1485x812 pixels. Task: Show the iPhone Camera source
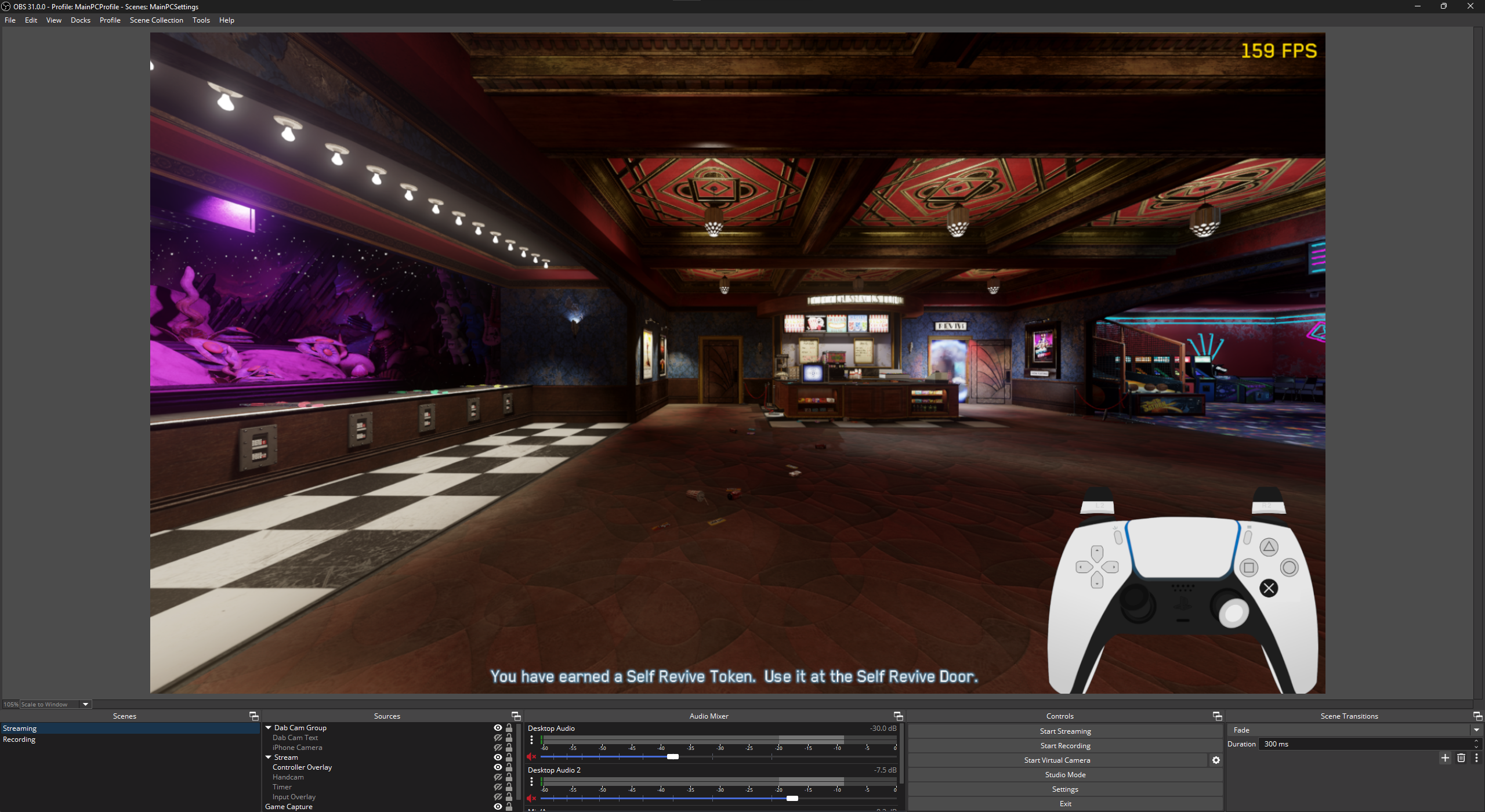pyautogui.click(x=498, y=748)
